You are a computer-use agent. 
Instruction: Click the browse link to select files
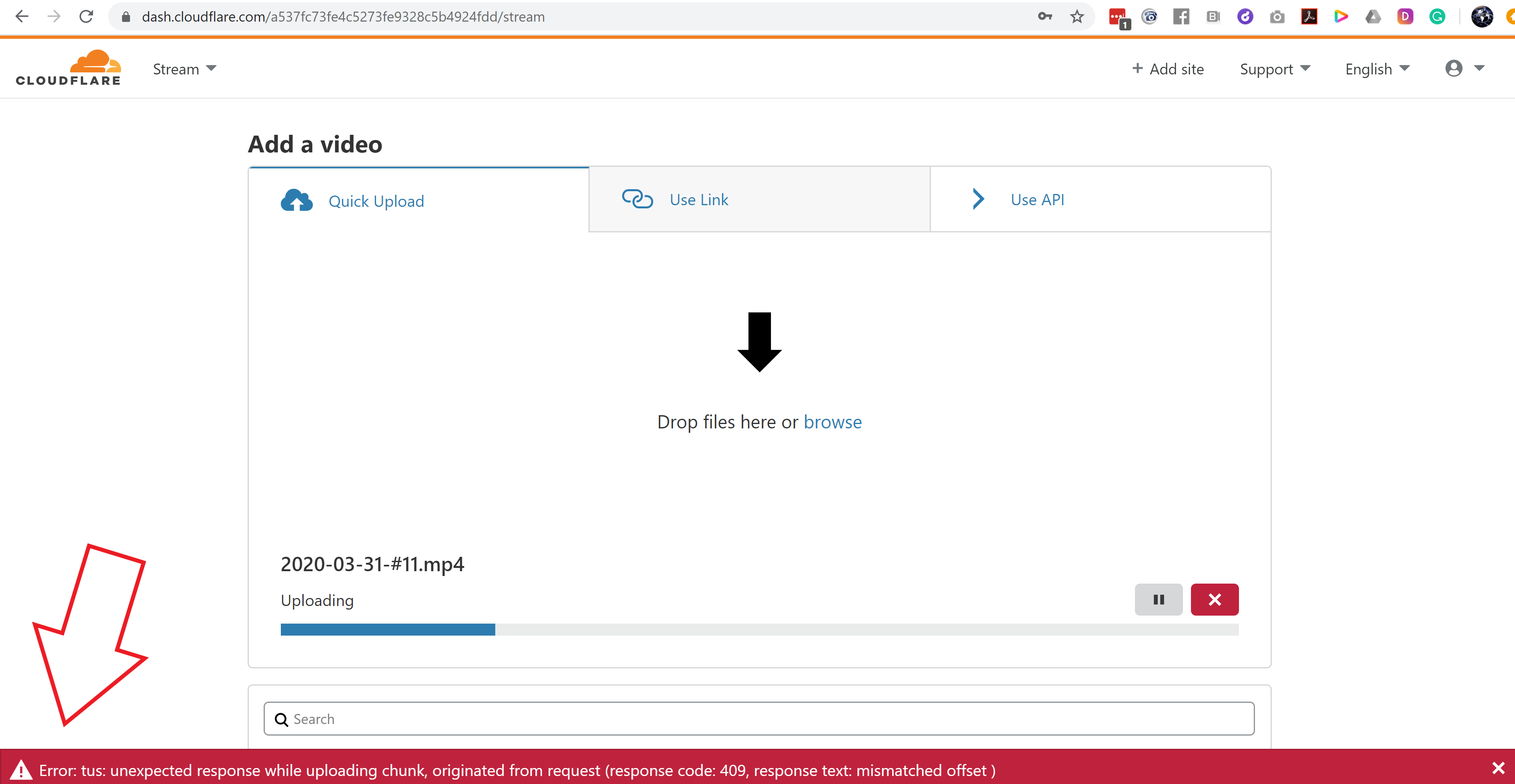[x=832, y=422]
